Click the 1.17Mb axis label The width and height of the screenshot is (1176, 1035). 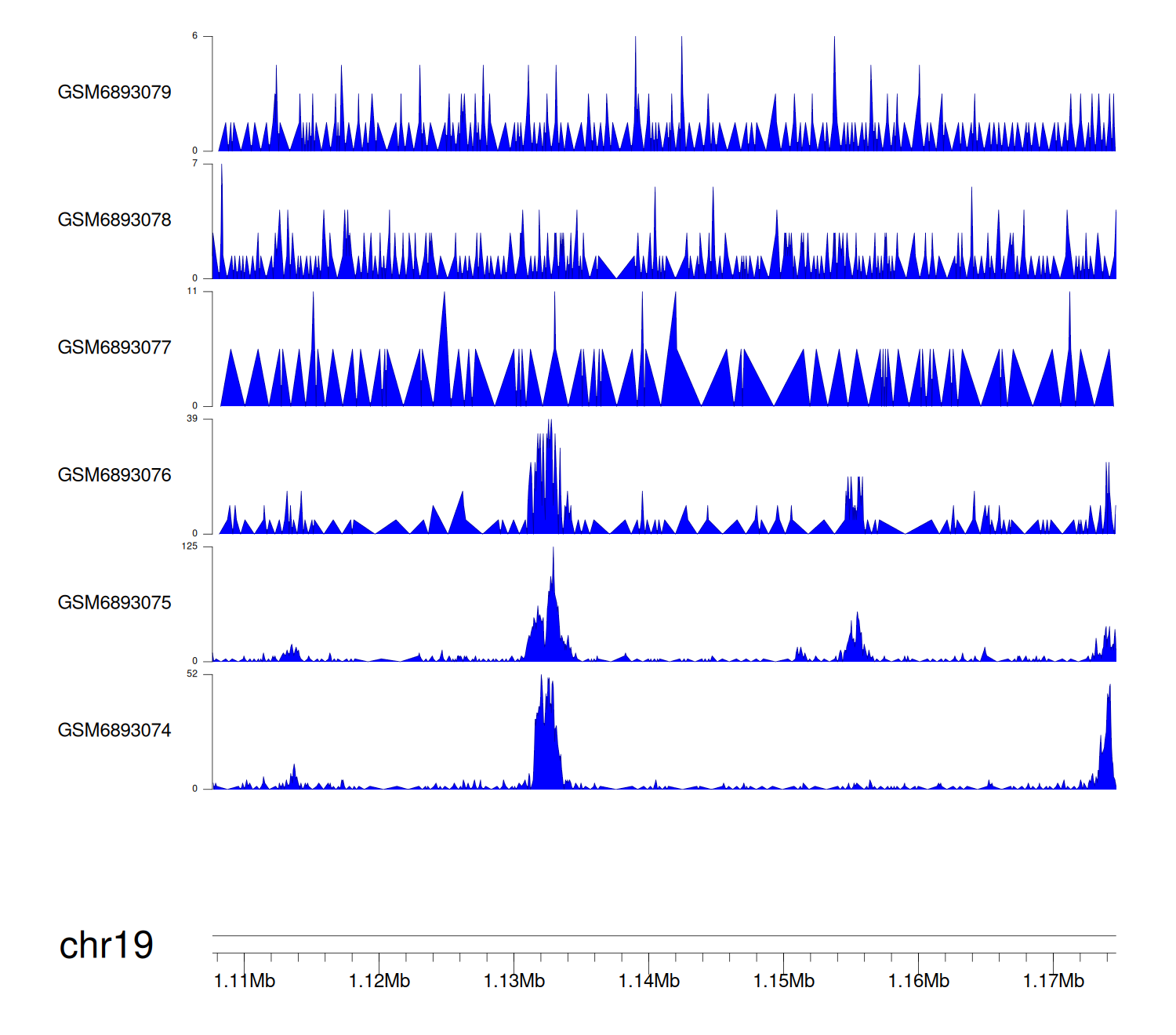click(1054, 981)
